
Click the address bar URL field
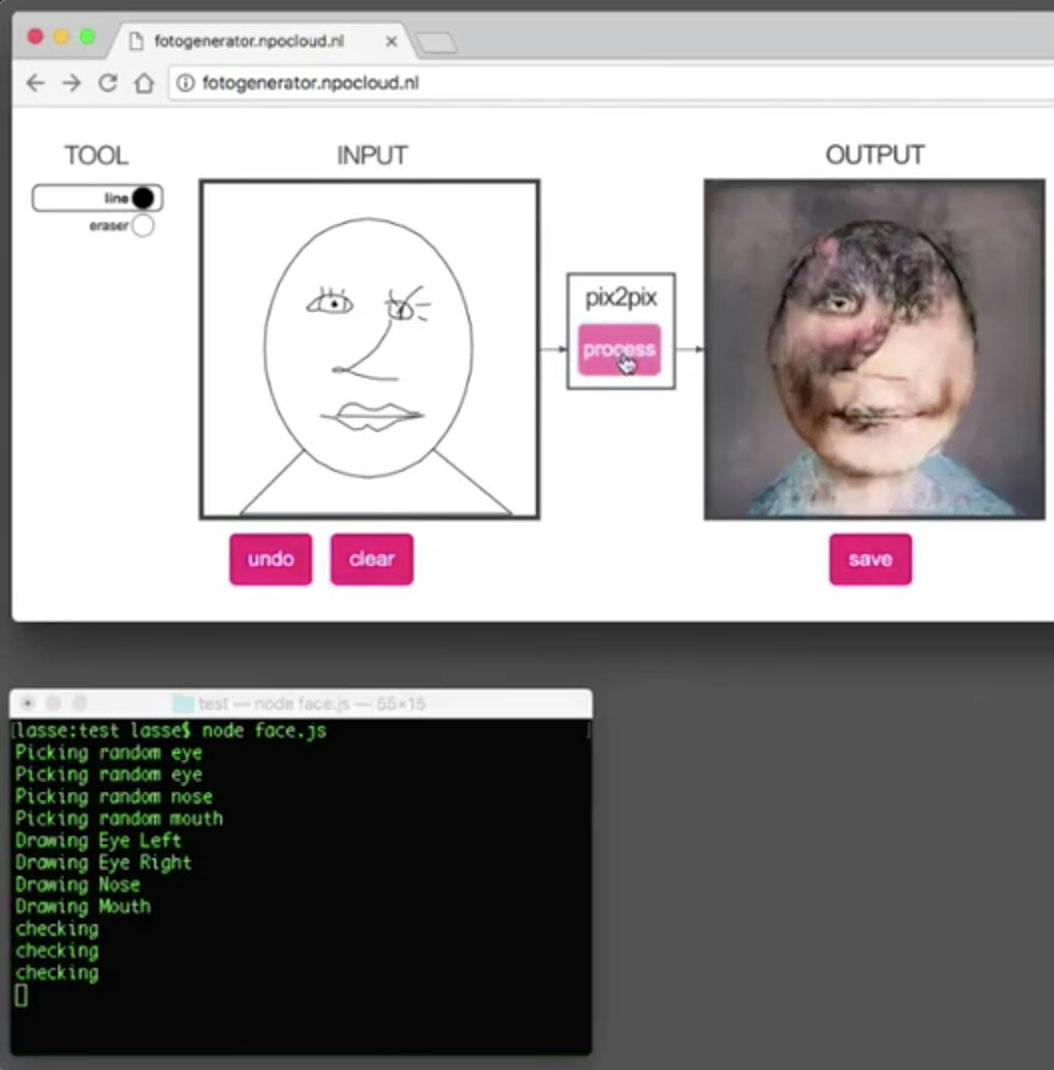(x=611, y=83)
